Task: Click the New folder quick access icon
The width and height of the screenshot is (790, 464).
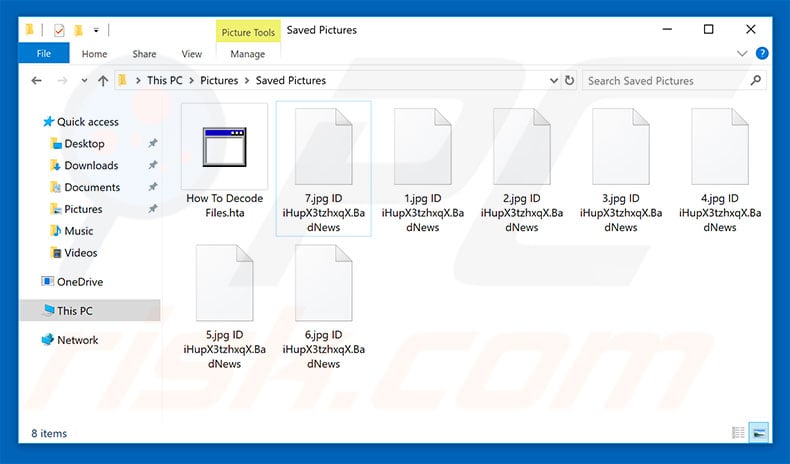Action: [79, 31]
